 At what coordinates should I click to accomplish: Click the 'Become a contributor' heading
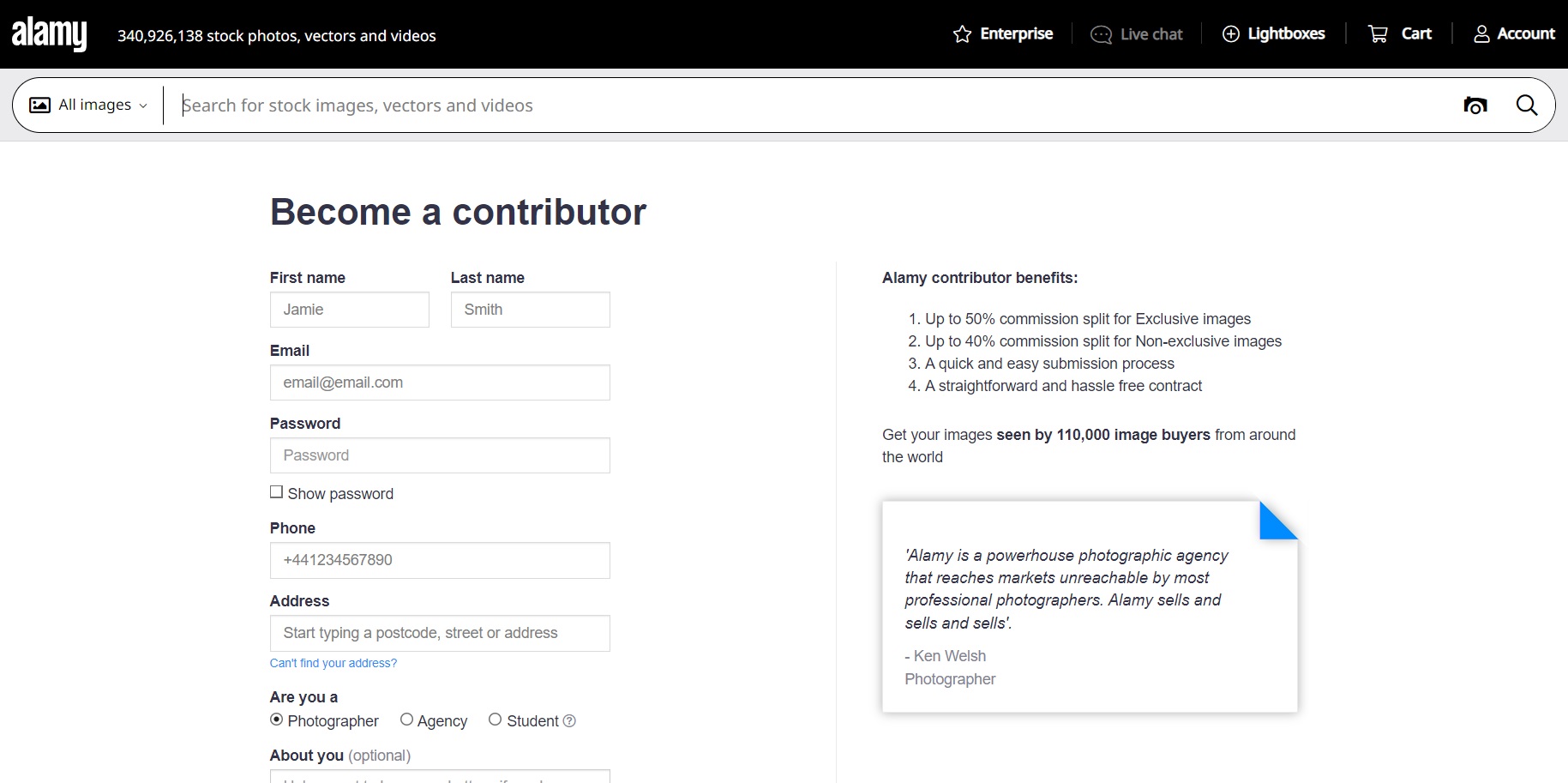[458, 212]
